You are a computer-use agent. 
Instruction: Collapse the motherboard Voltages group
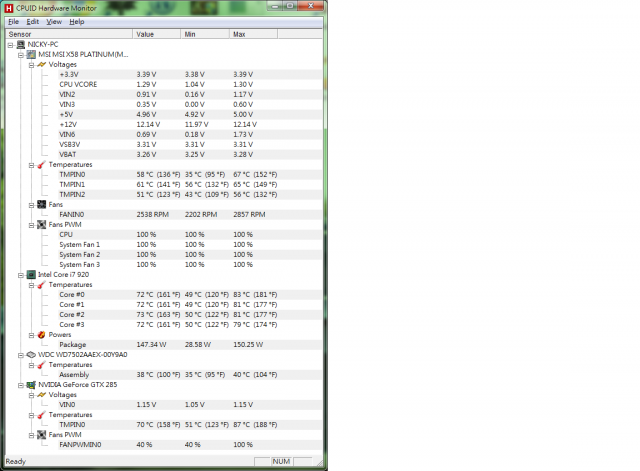pos(31,65)
